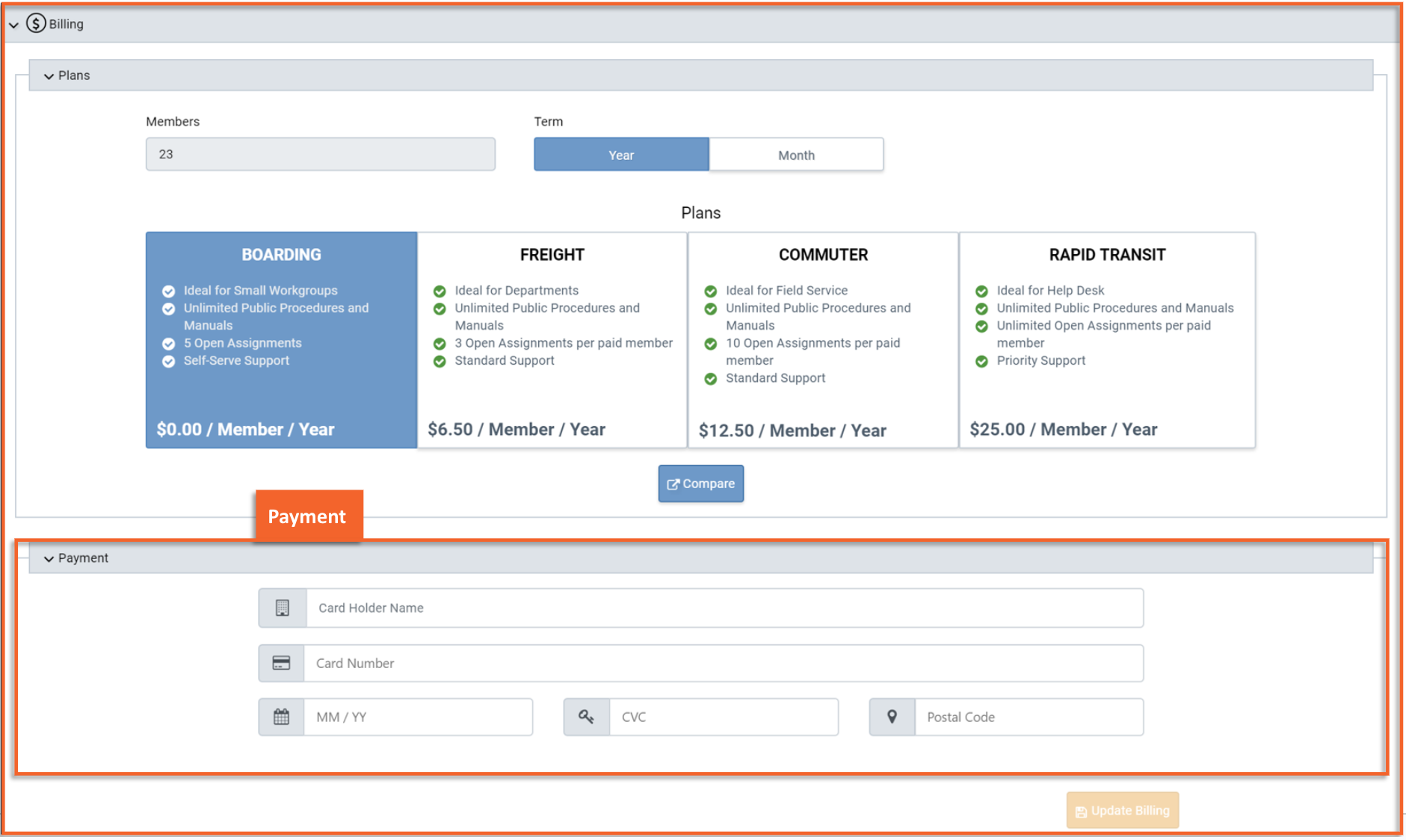
Task: Click the Update Billing button
Action: [1123, 810]
